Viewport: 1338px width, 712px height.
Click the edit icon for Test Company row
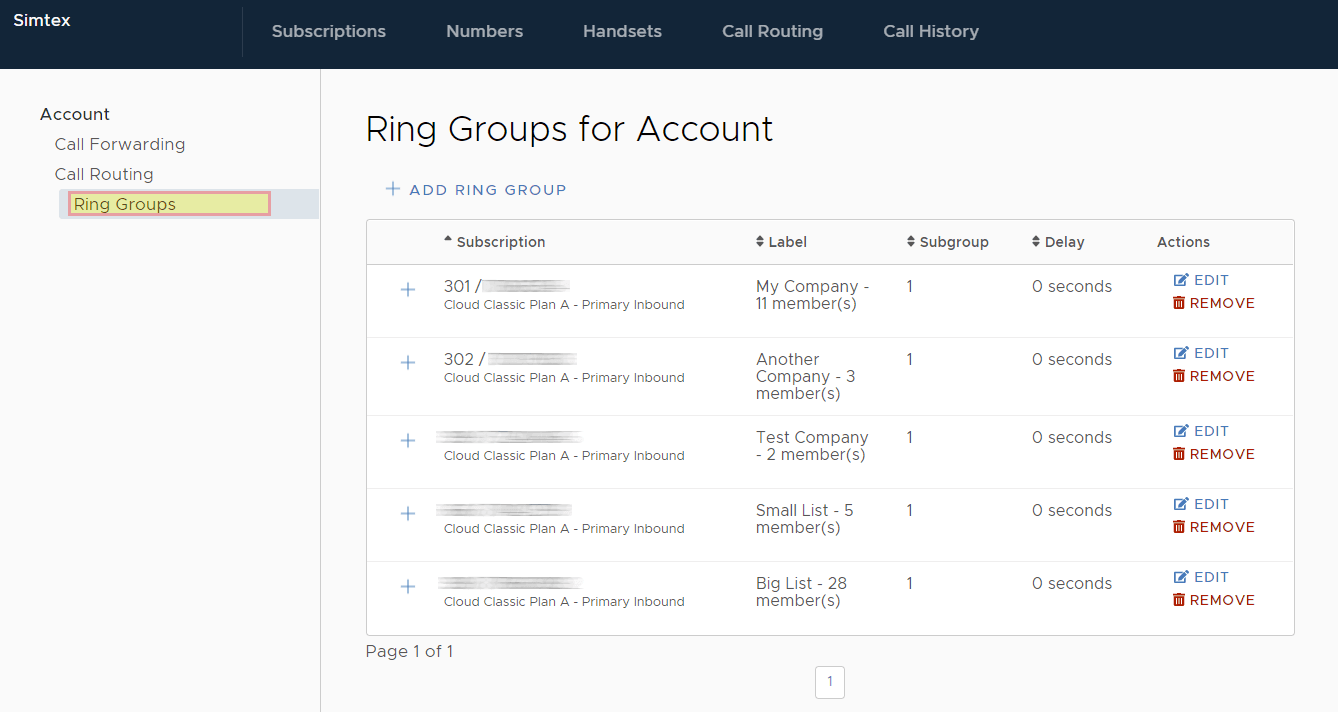pos(1181,431)
